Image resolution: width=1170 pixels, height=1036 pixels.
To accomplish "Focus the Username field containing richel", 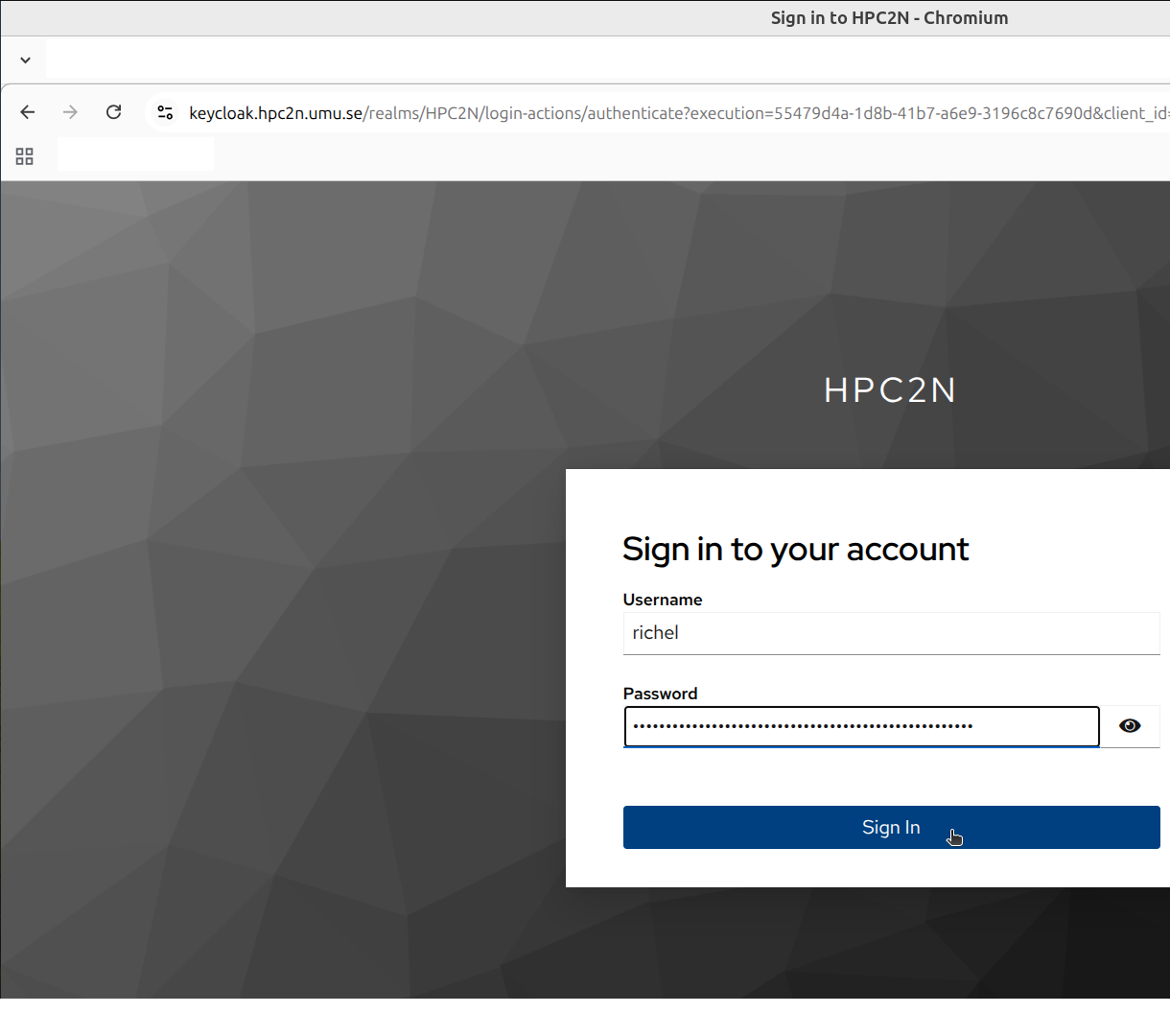I will point(890,633).
